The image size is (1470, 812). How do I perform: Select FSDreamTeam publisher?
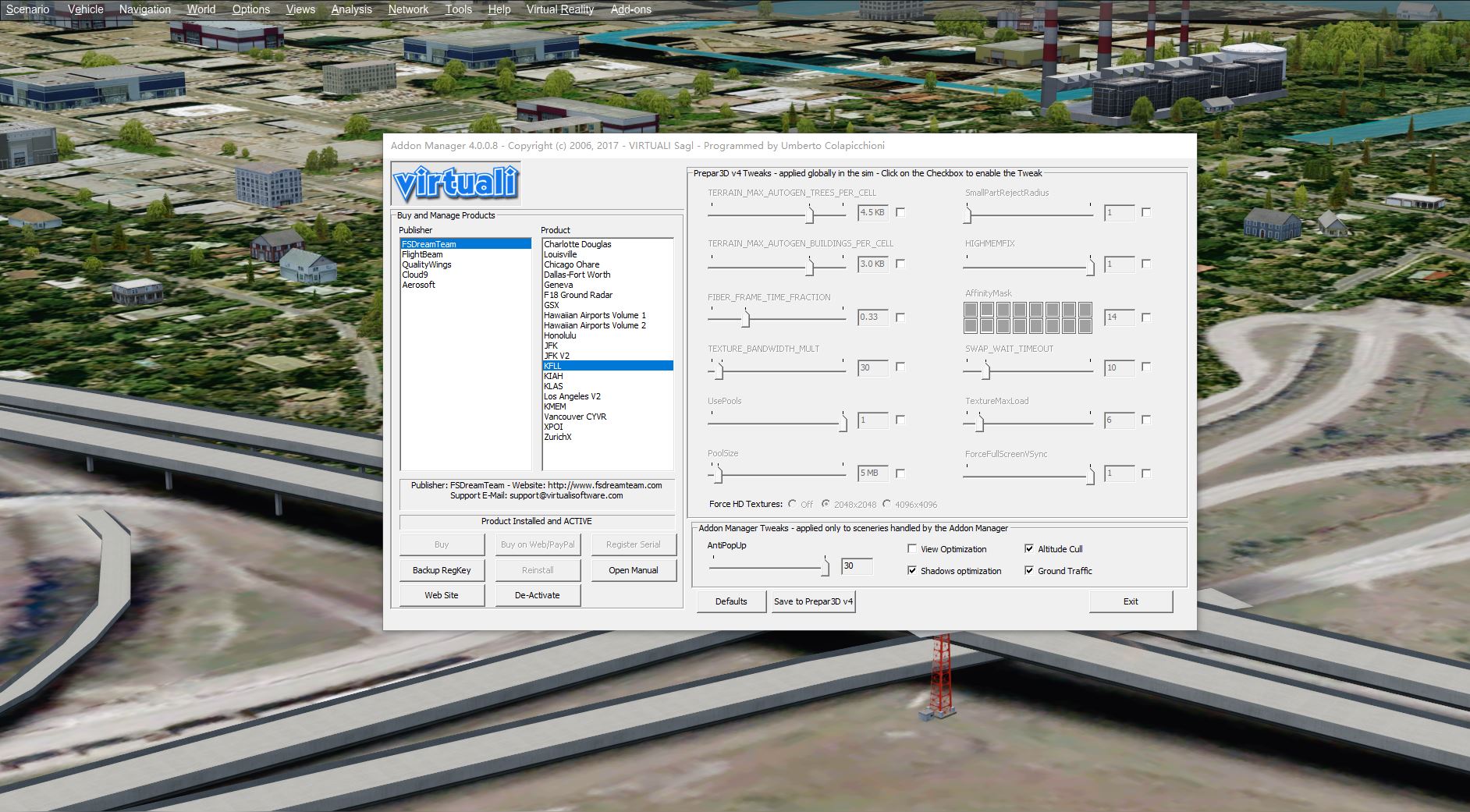point(466,244)
